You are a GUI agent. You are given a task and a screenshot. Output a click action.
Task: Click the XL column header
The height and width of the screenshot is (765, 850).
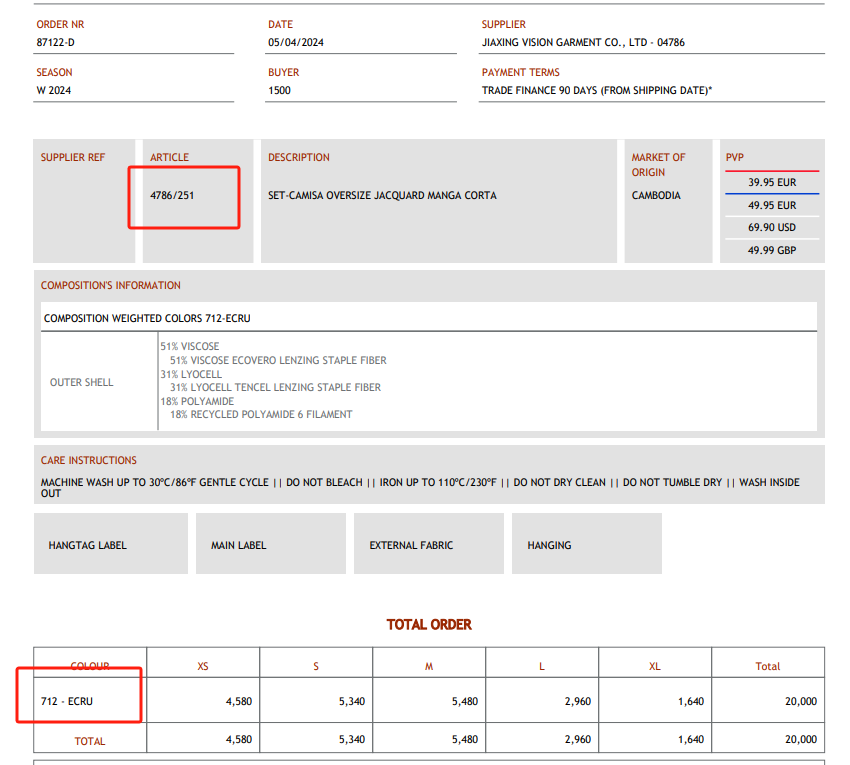pos(655,666)
